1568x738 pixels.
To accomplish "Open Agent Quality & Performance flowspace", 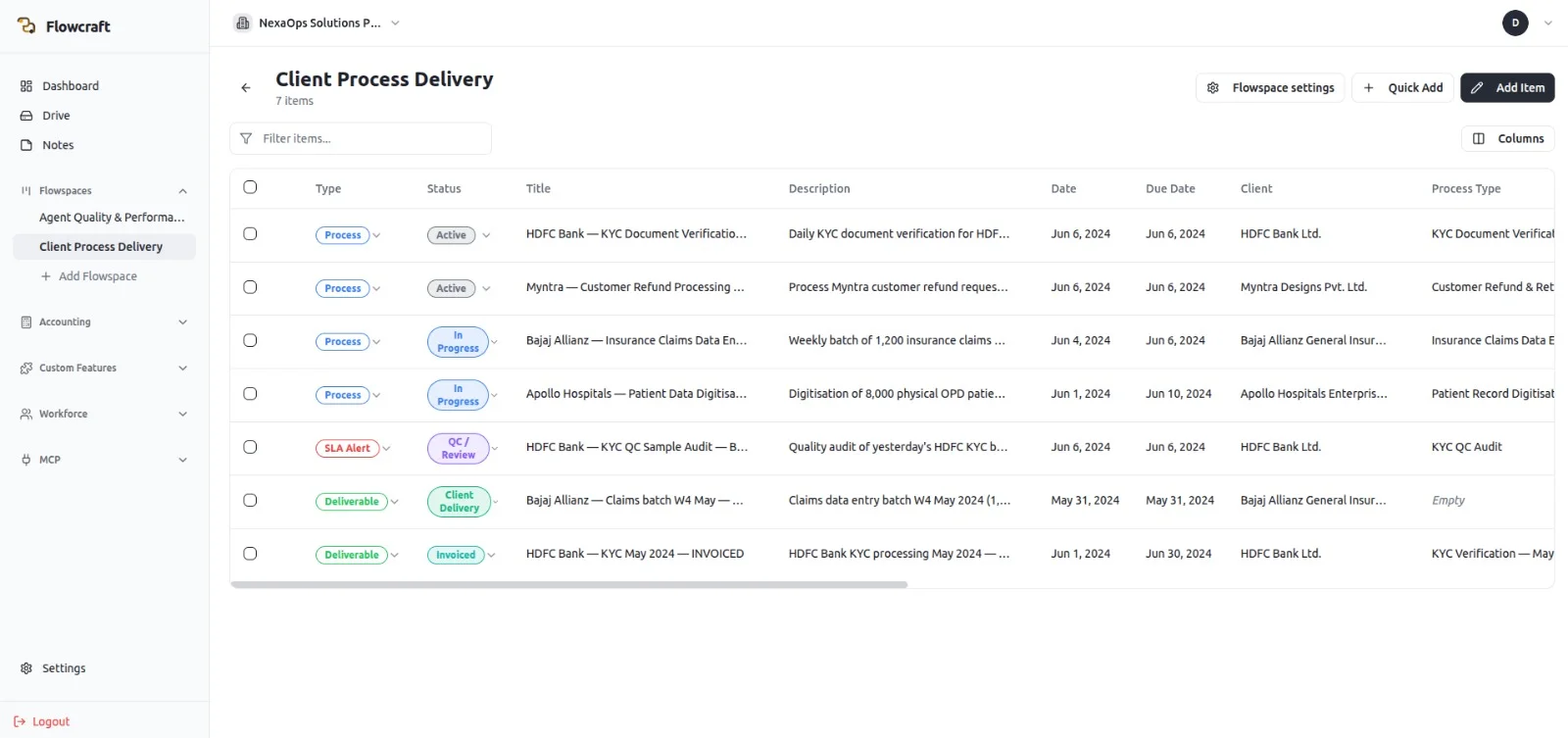I will pyautogui.click(x=112, y=218).
